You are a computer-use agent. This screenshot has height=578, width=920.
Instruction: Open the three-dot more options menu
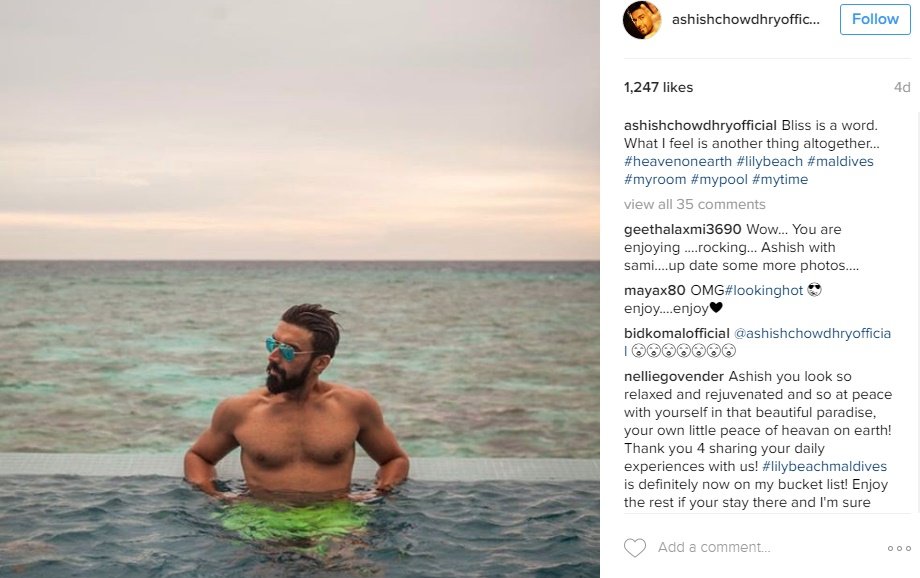pos(898,548)
